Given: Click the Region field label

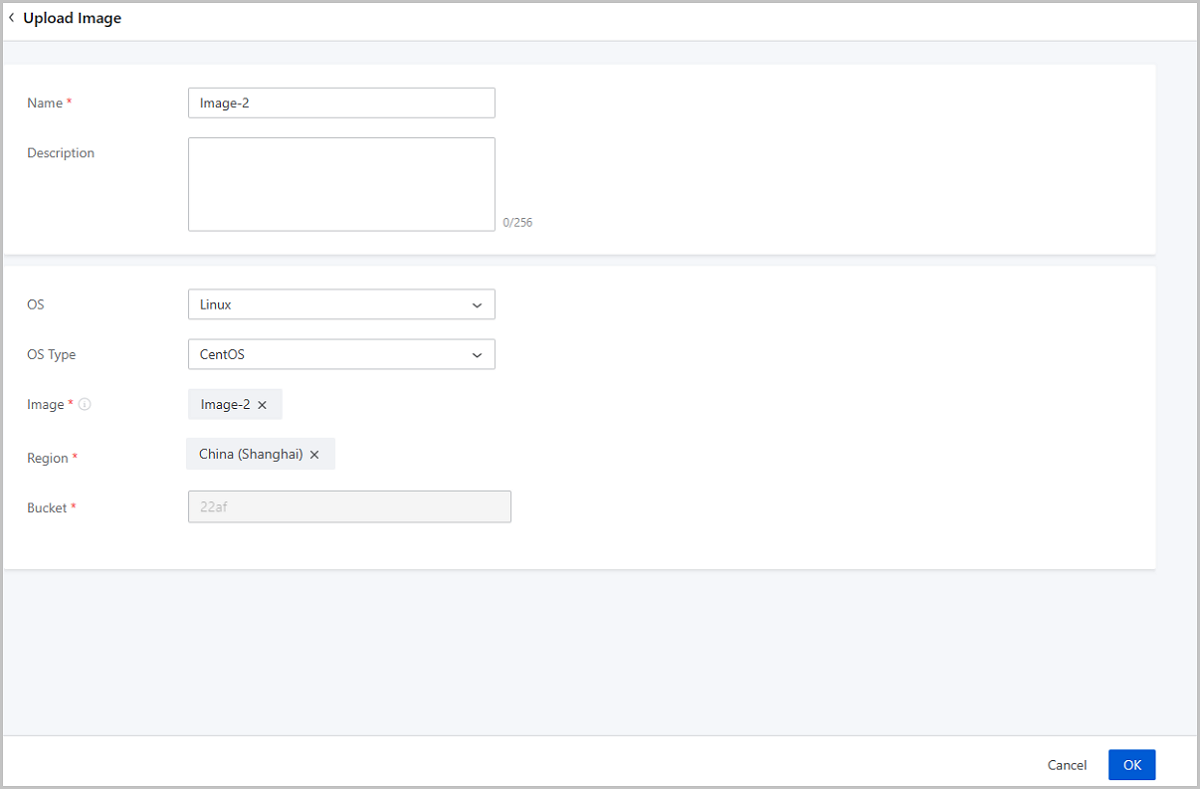Looking at the screenshot, I should coord(47,458).
